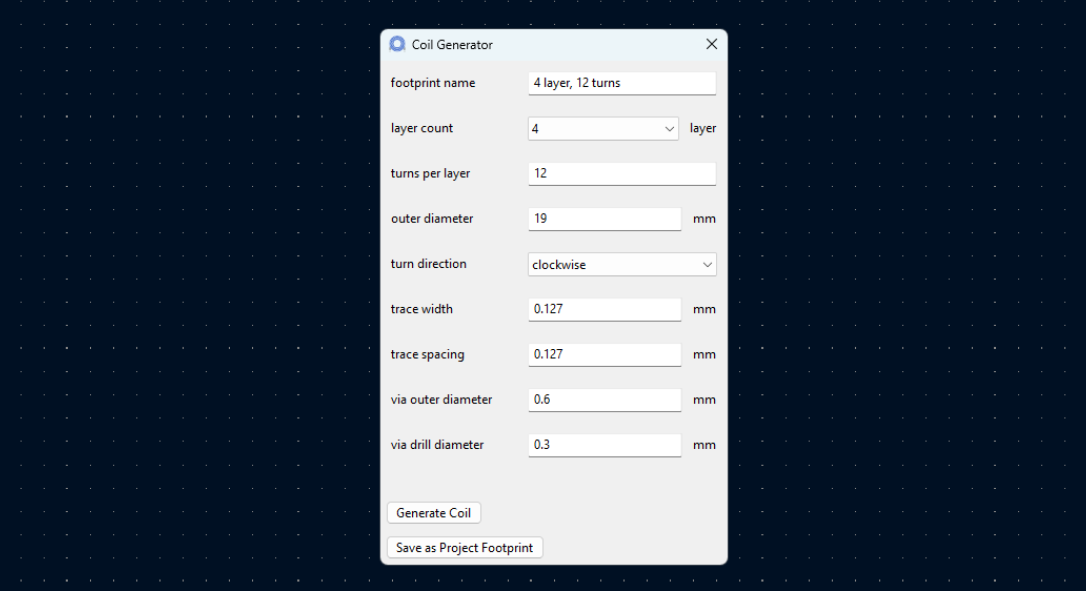This screenshot has width=1086, height=591.
Task: Click the Coil Generator app icon
Action: tap(397, 44)
